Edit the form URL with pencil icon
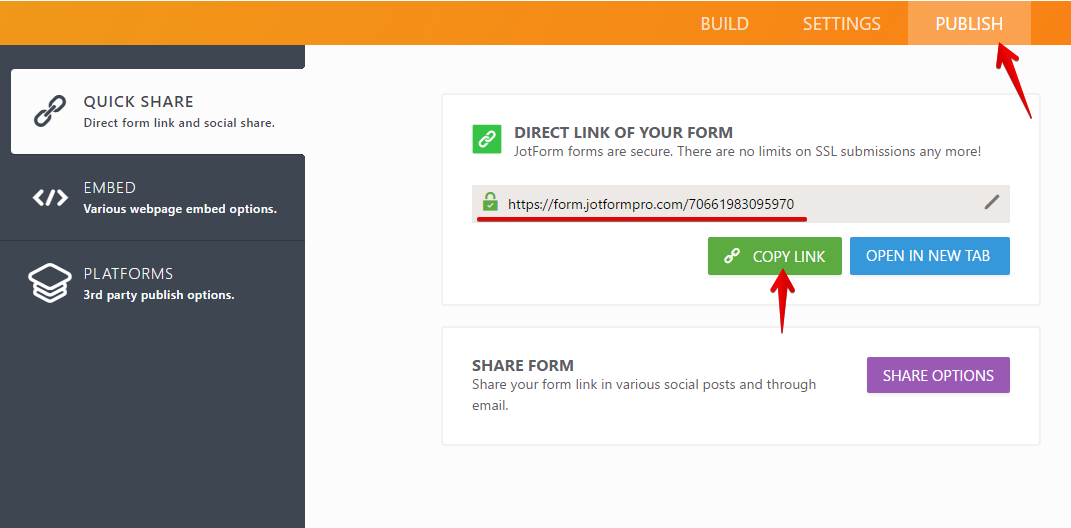This screenshot has height=528, width=1071. pos(991,202)
